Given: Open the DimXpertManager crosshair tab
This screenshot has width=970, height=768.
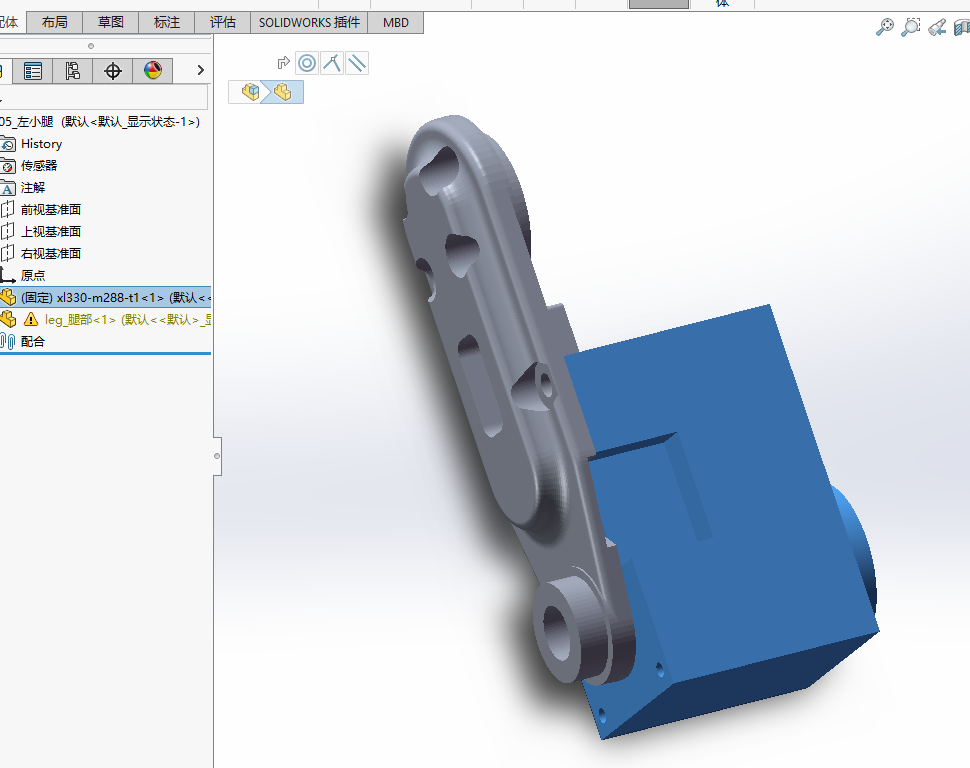Looking at the screenshot, I should click(113, 71).
